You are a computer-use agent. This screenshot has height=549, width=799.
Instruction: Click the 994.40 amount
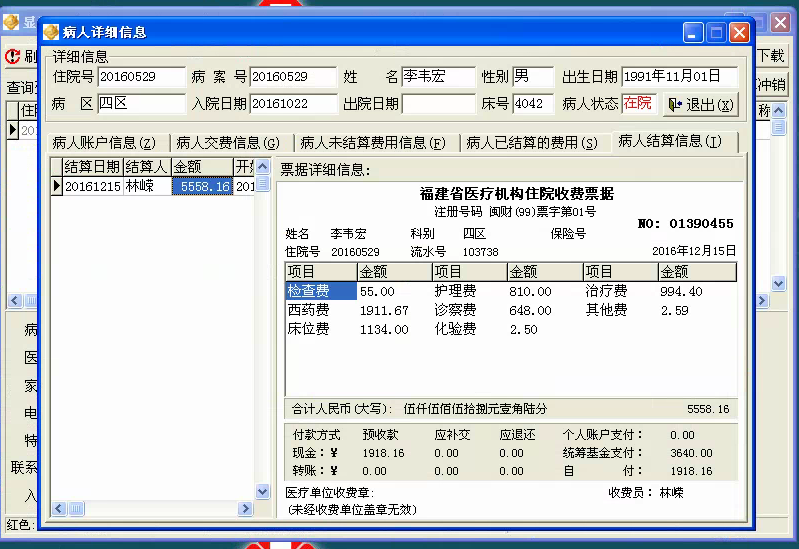point(681,292)
